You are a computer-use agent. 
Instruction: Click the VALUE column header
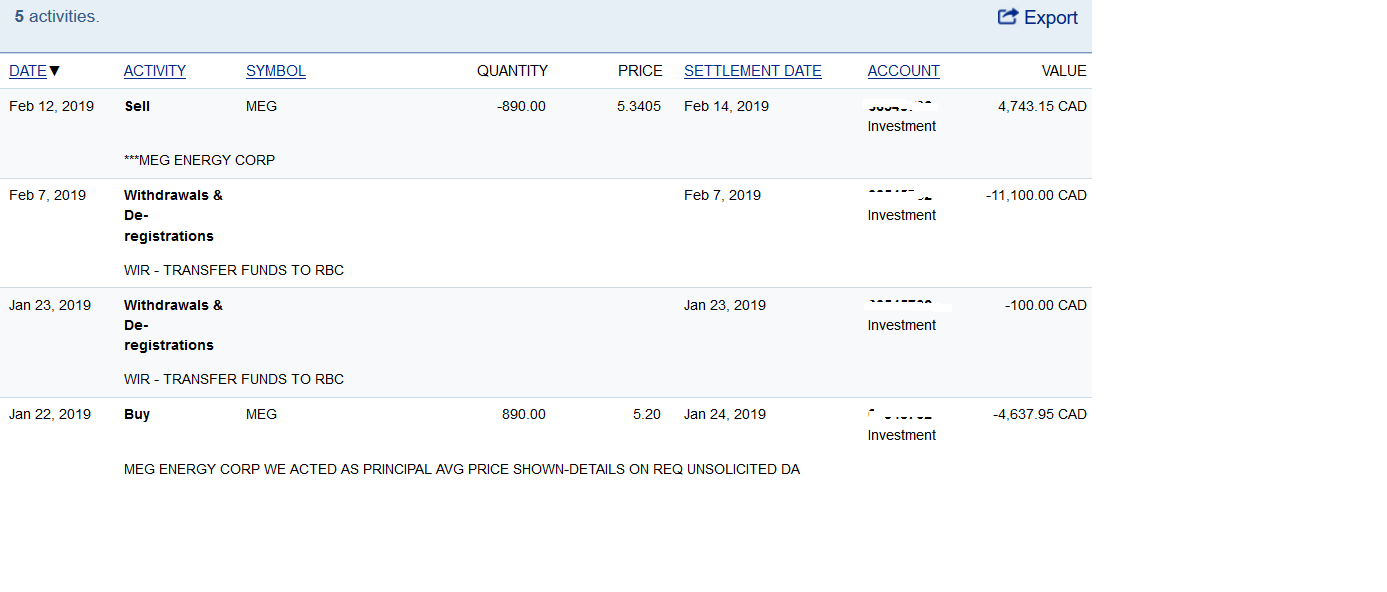tap(1064, 71)
